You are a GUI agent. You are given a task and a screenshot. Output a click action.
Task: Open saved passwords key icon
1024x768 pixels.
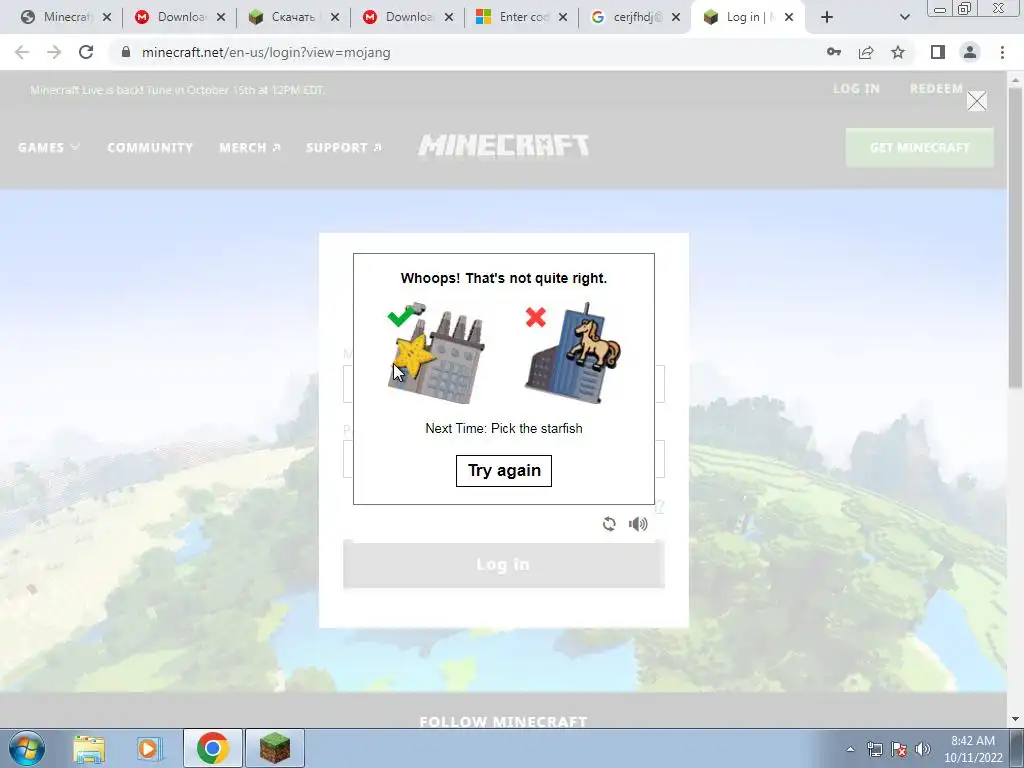834,52
